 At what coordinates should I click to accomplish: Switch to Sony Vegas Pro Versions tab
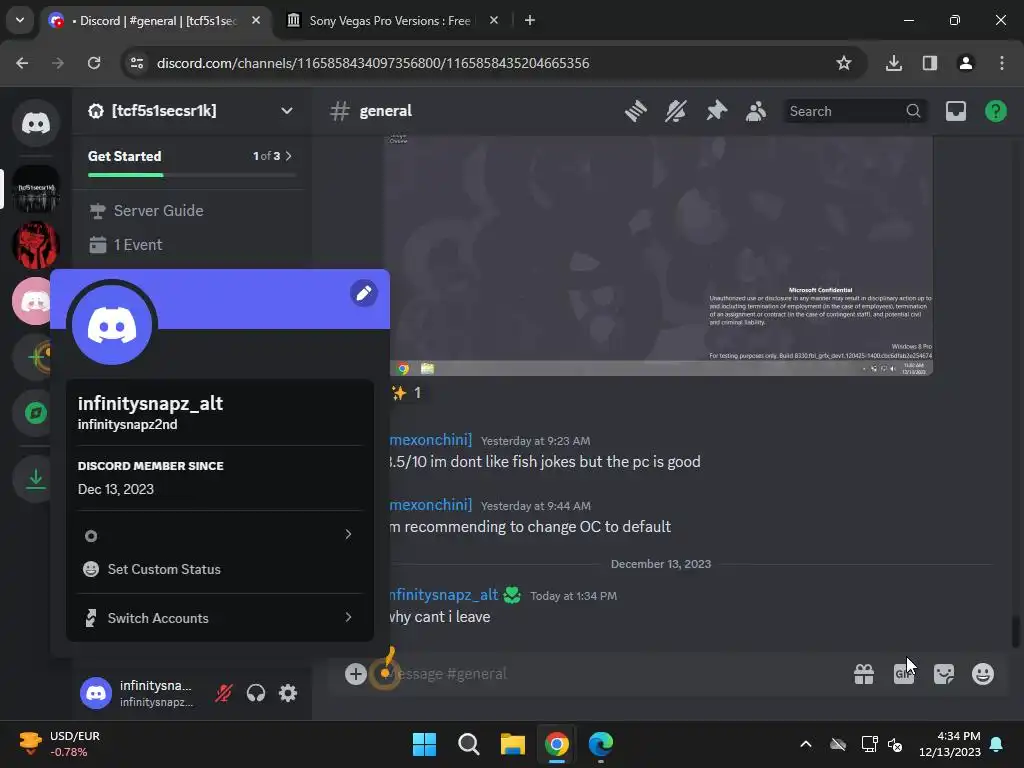389,21
